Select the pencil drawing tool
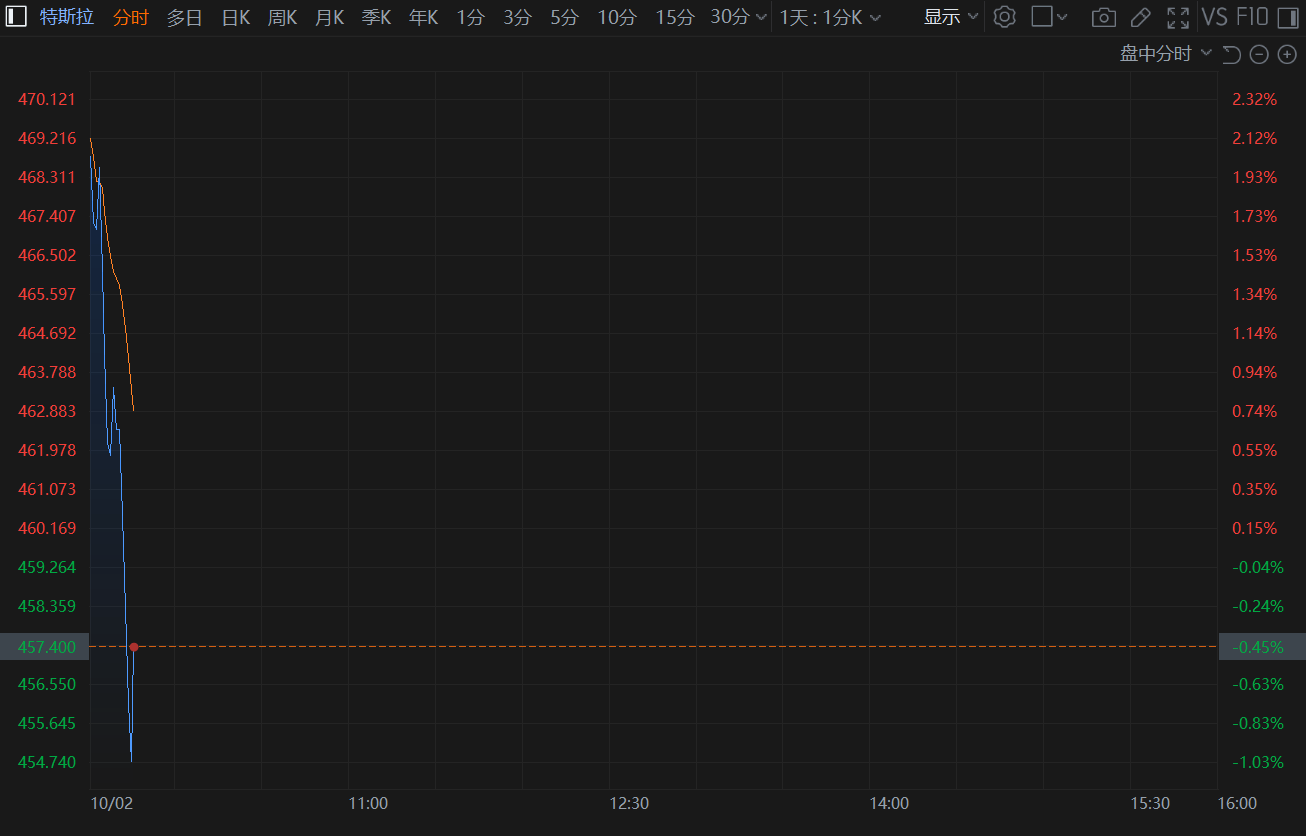The image size is (1306, 836). tap(1140, 17)
